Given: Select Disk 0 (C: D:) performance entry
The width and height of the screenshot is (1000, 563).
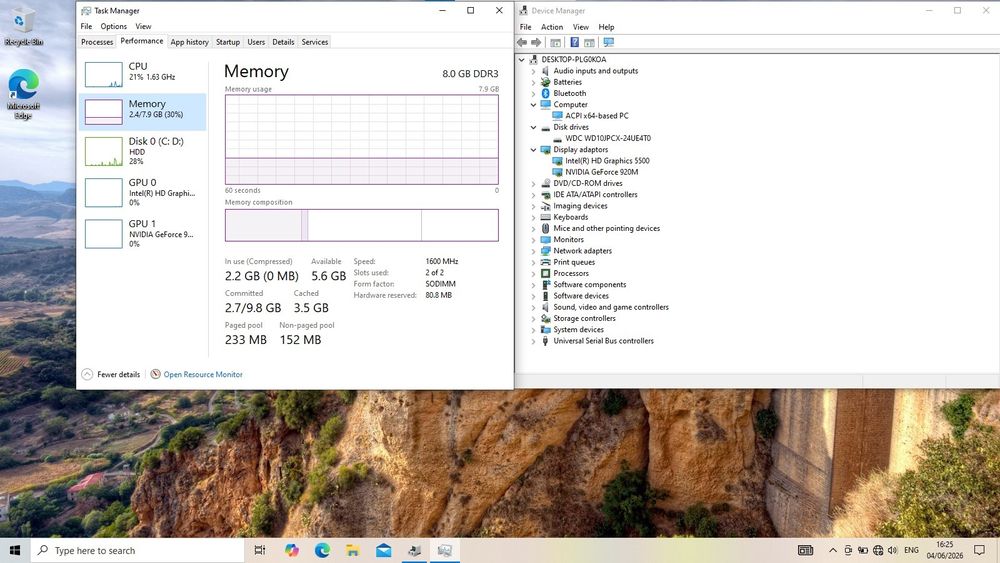Looking at the screenshot, I should 142,152.
